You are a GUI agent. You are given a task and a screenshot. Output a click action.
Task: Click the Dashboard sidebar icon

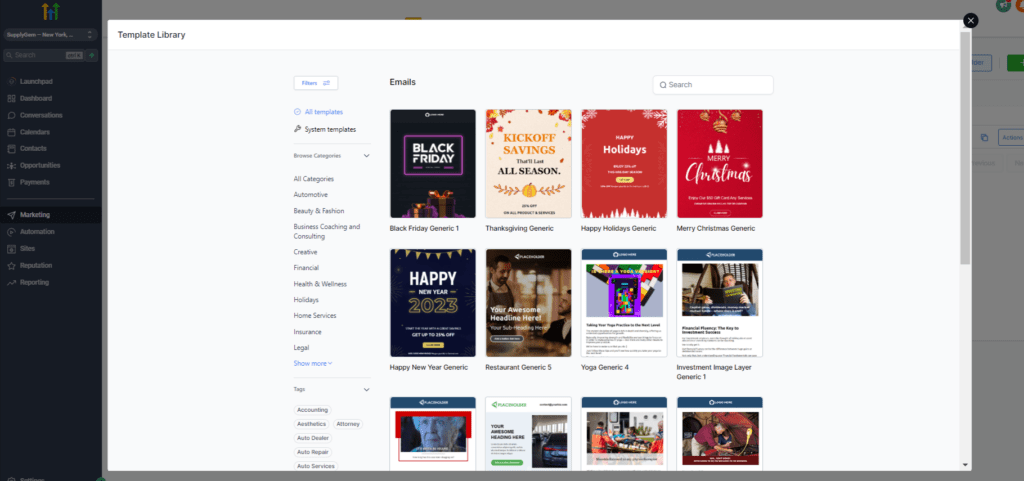[x=12, y=99]
